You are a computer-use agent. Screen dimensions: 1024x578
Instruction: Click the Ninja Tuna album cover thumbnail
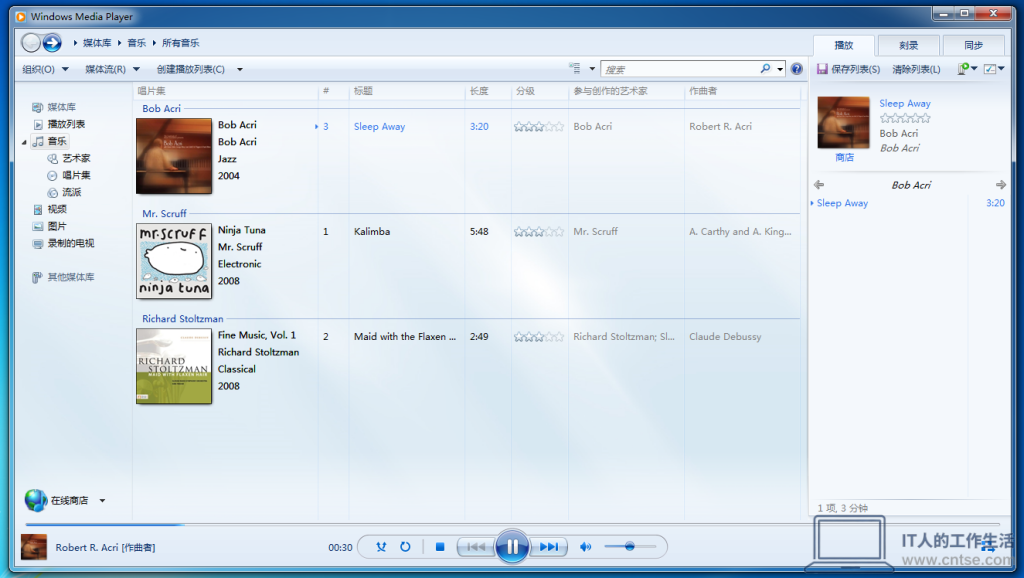(x=174, y=261)
